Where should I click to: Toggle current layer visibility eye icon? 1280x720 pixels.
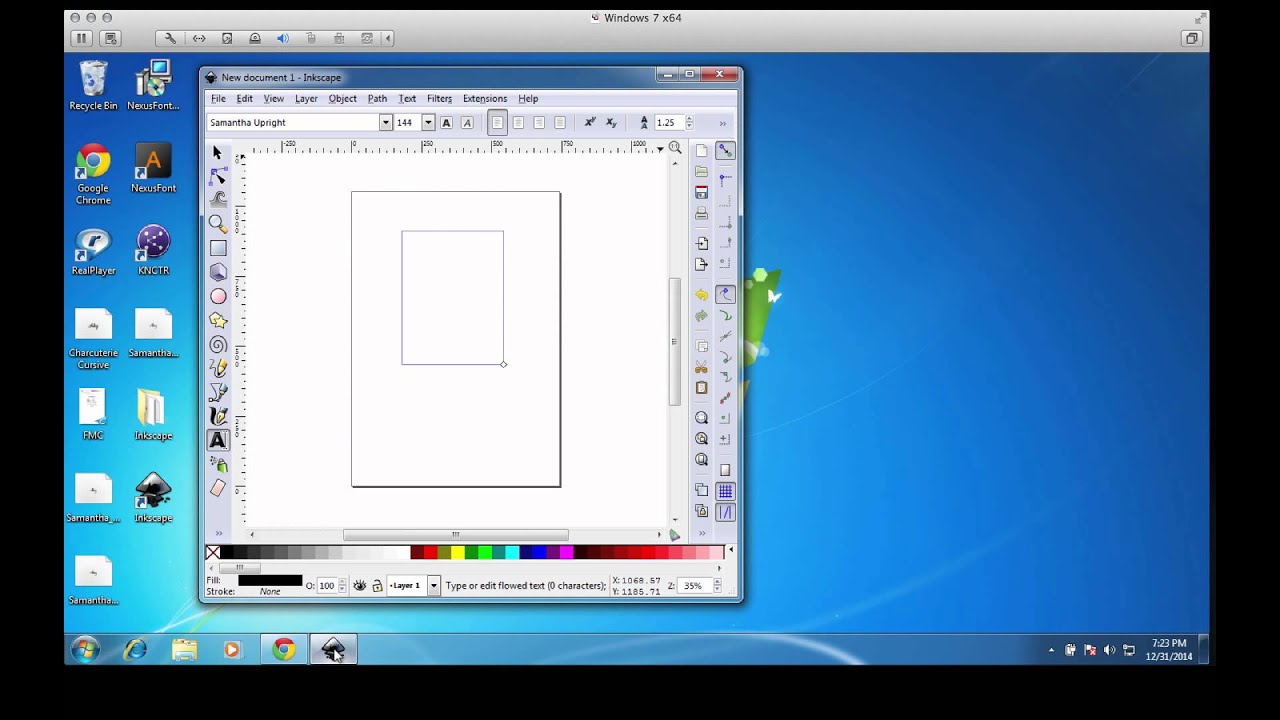(359, 586)
